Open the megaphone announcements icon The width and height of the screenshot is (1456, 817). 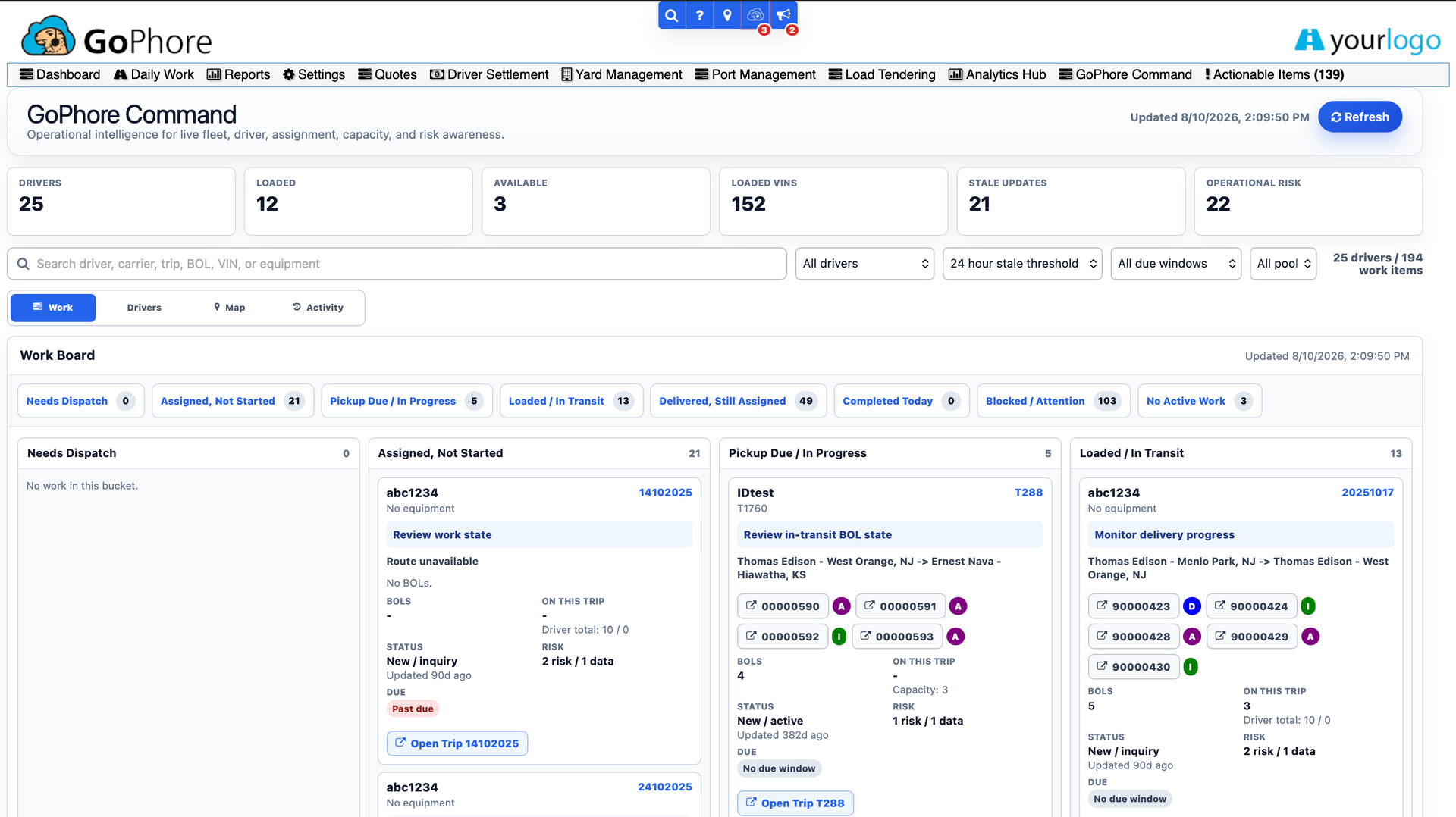click(x=783, y=15)
